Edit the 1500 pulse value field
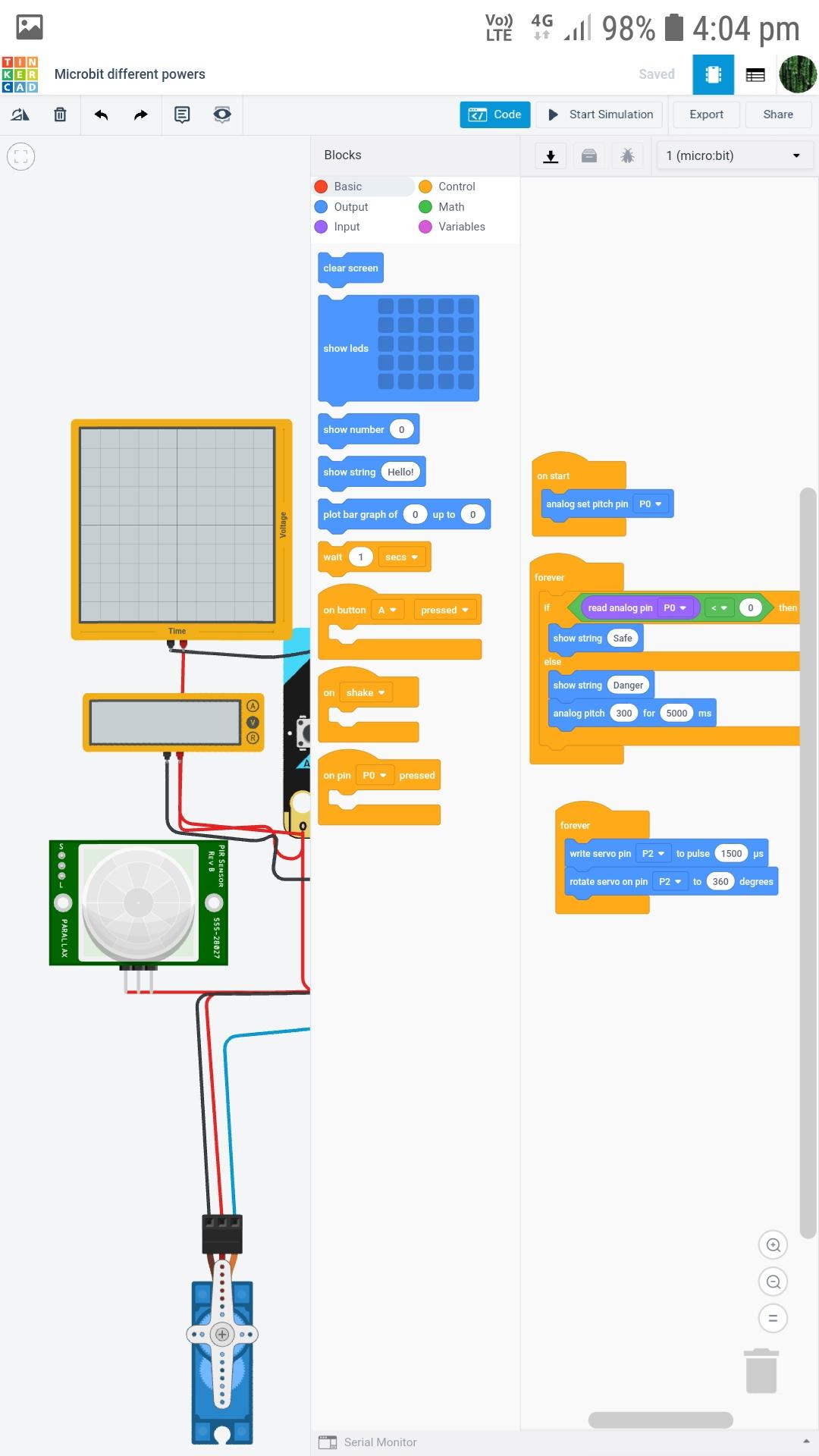Screen dimensions: 819x1456 pyautogui.click(x=731, y=853)
